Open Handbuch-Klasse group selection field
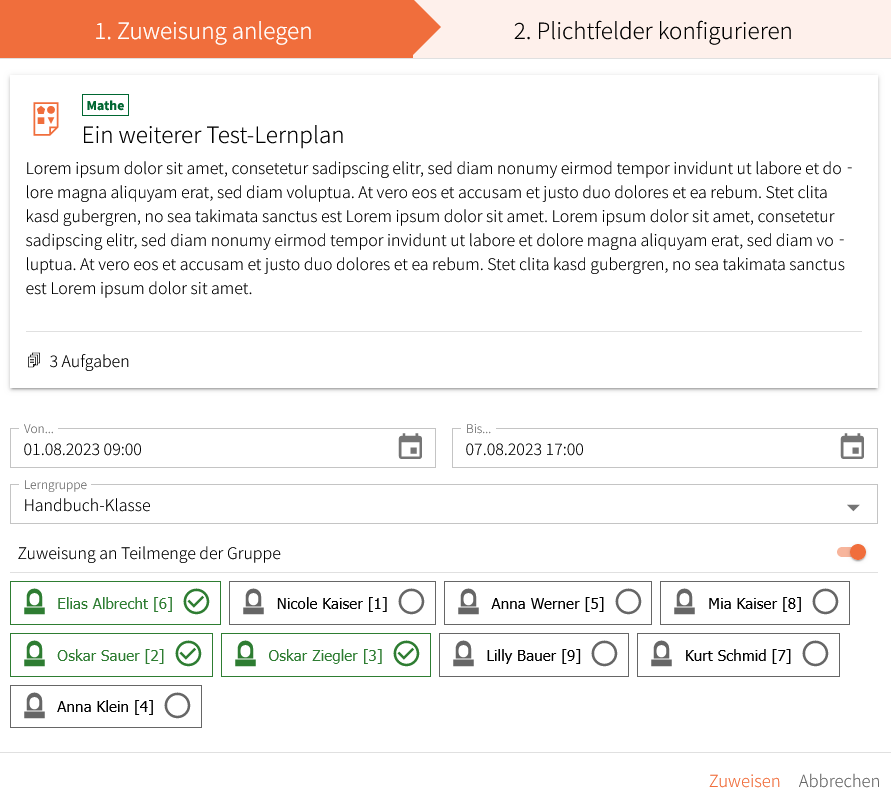Image resolution: width=891 pixels, height=806 pixels. coord(444,504)
